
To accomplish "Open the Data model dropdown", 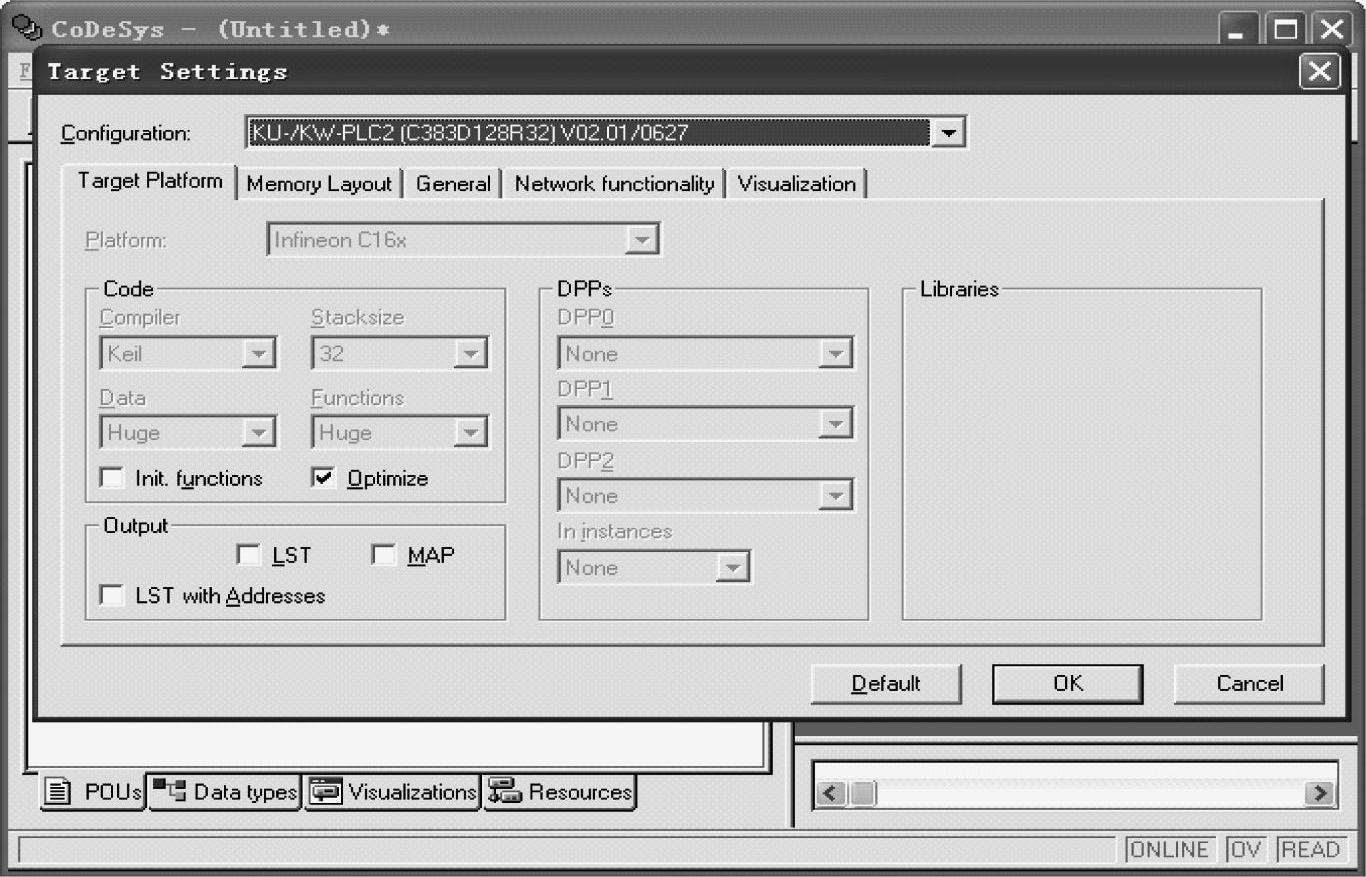I will click(x=259, y=433).
